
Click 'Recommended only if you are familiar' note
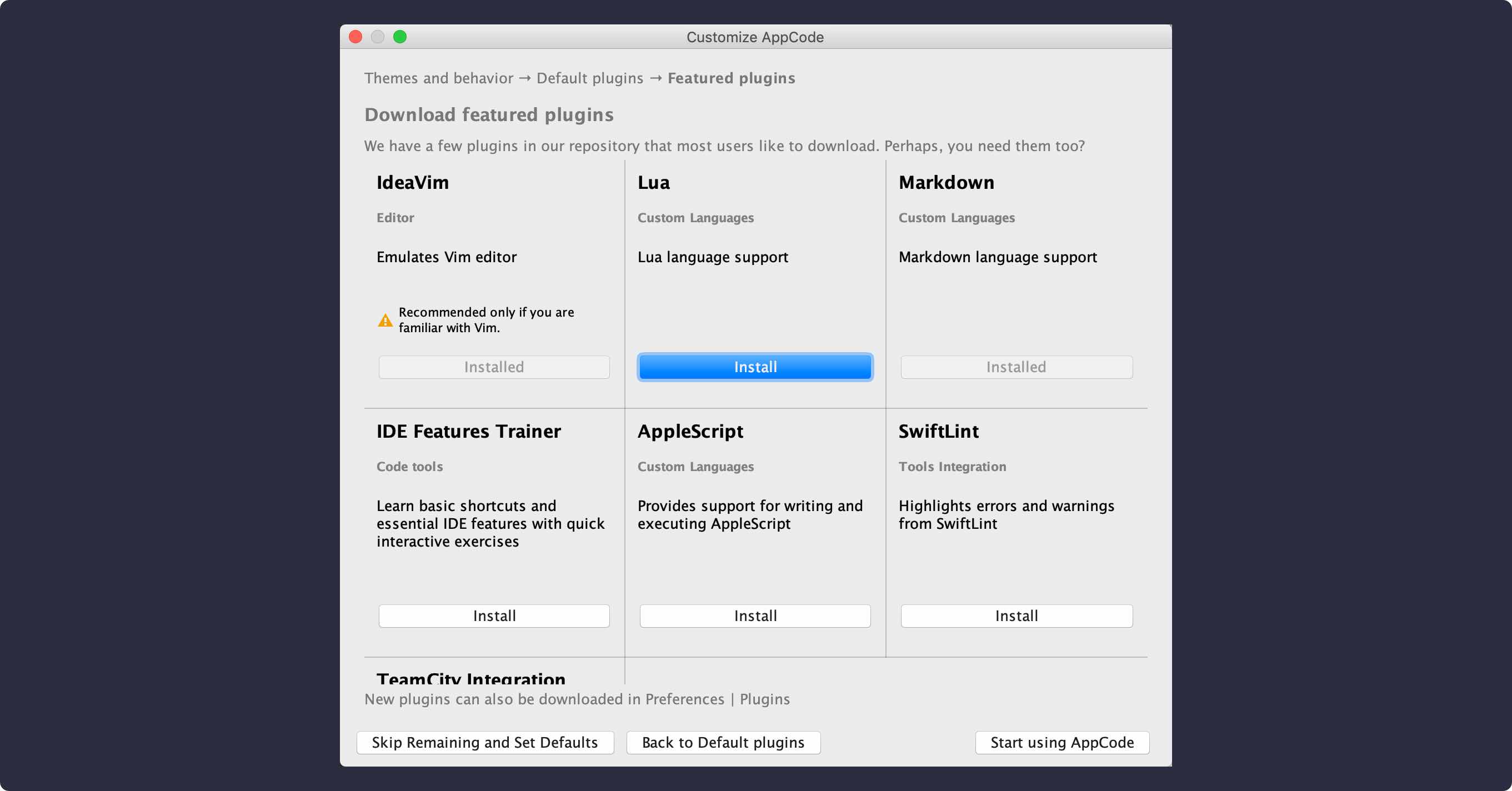(487, 320)
